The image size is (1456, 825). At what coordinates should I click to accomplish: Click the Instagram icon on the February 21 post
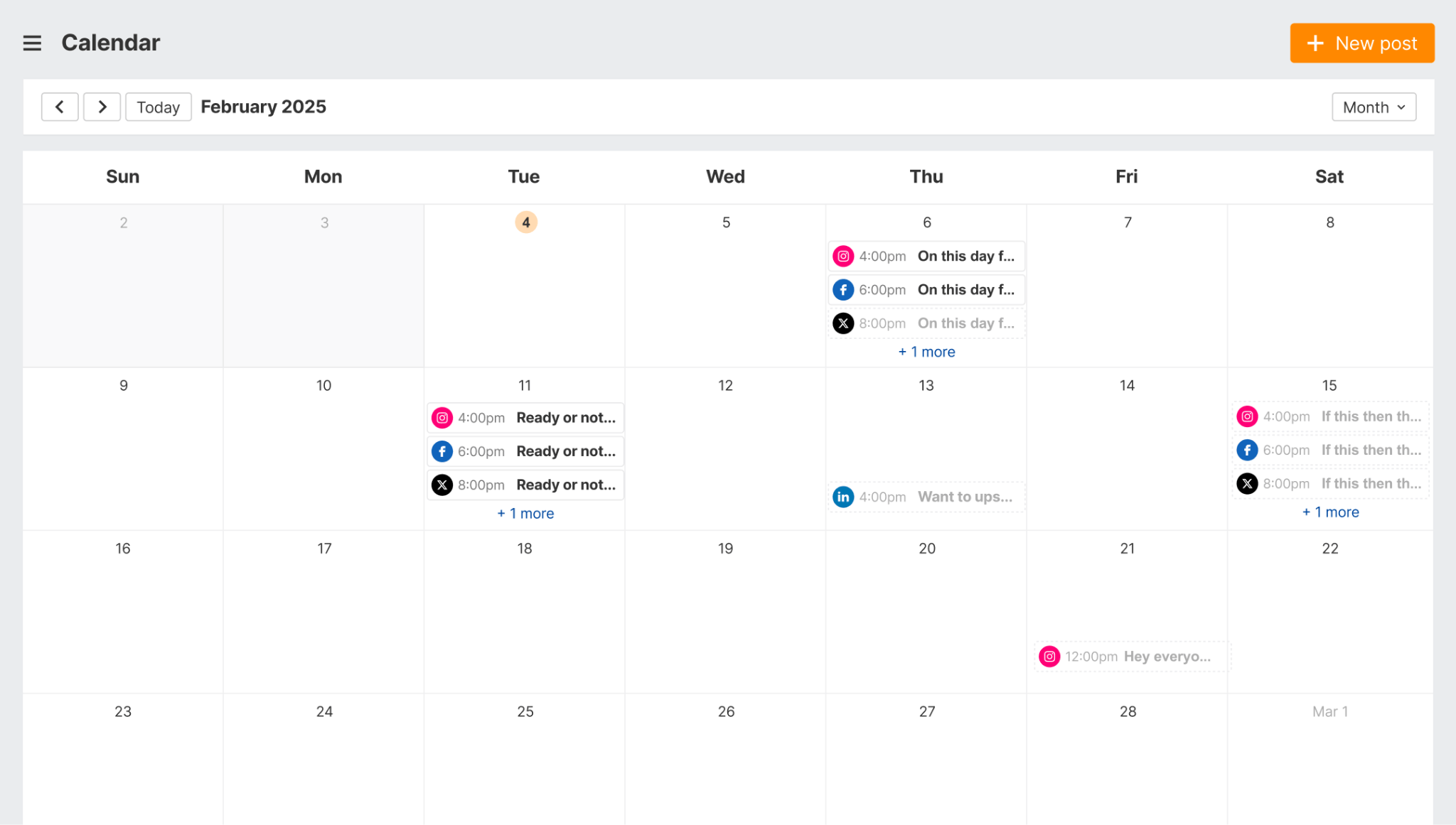[1049, 656]
